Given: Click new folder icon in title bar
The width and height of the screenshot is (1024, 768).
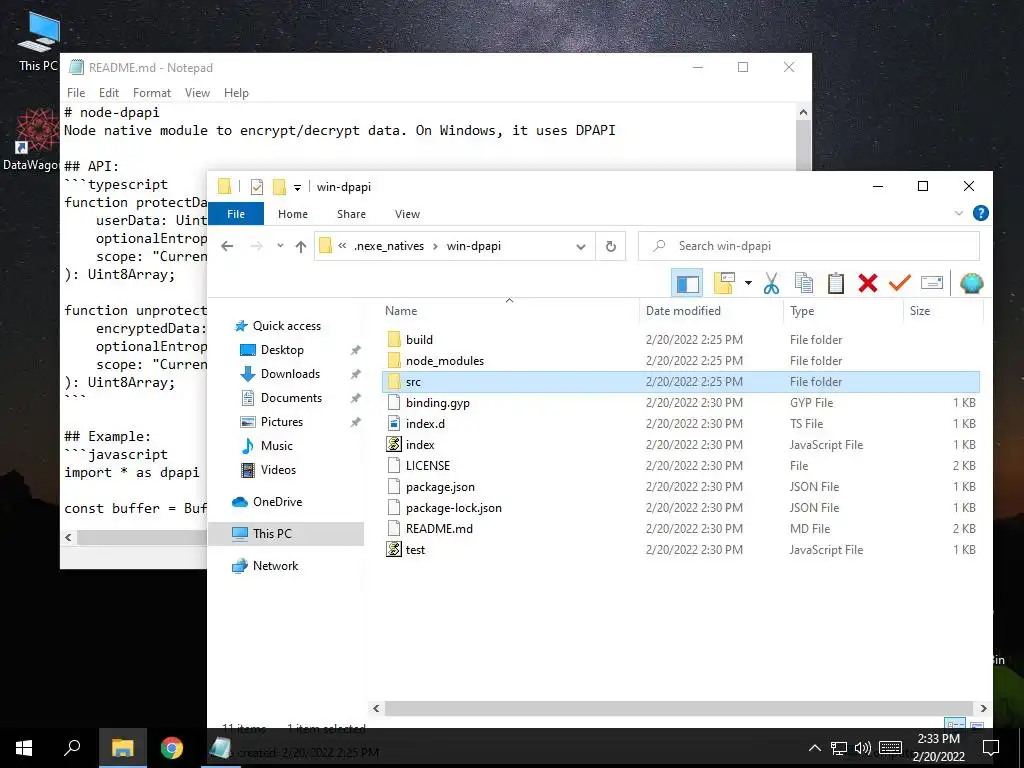Looking at the screenshot, I should pyautogui.click(x=279, y=187).
